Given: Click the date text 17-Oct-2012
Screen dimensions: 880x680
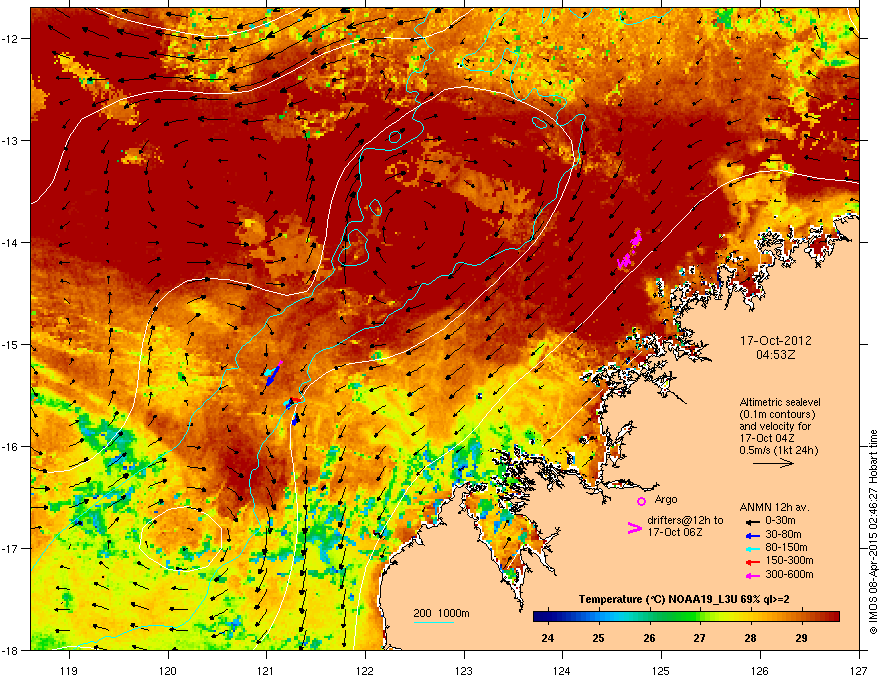Looking at the screenshot, I should [776, 341].
